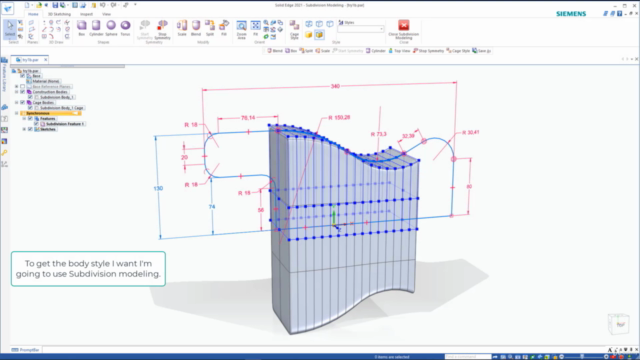Close the try1b.par document tab
Screen dimensions: 640x360
(45, 60)
